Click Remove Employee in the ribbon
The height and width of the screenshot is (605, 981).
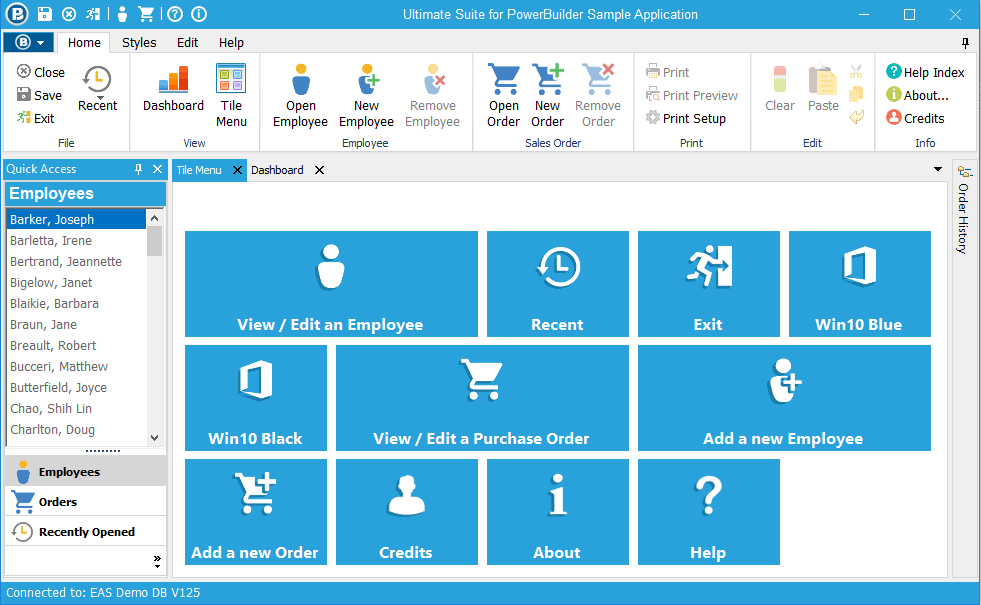tap(432, 96)
